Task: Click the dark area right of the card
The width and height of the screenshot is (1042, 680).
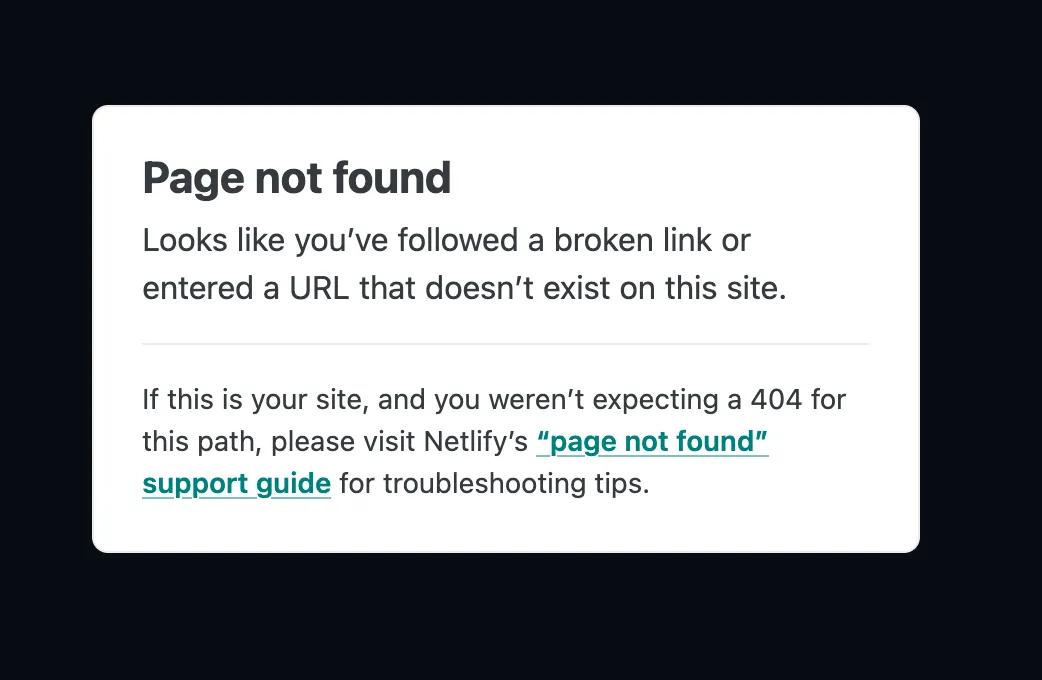Action: (x=982, y=330)
